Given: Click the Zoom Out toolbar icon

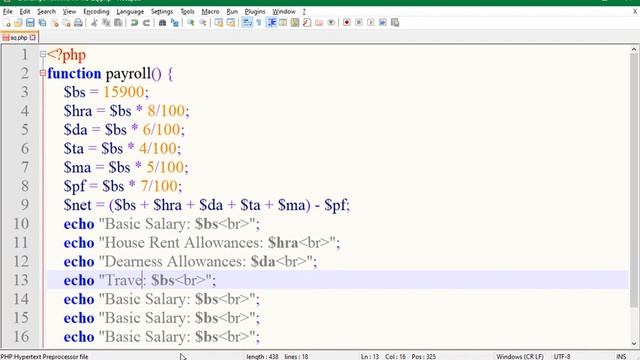Looking at the screenshot, I should pos(202,23).
